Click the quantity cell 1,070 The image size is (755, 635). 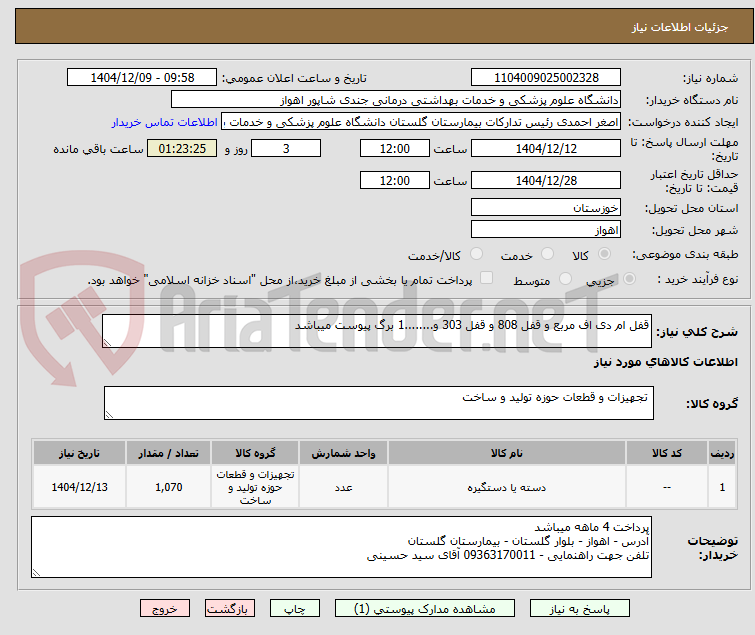[169, 487]
